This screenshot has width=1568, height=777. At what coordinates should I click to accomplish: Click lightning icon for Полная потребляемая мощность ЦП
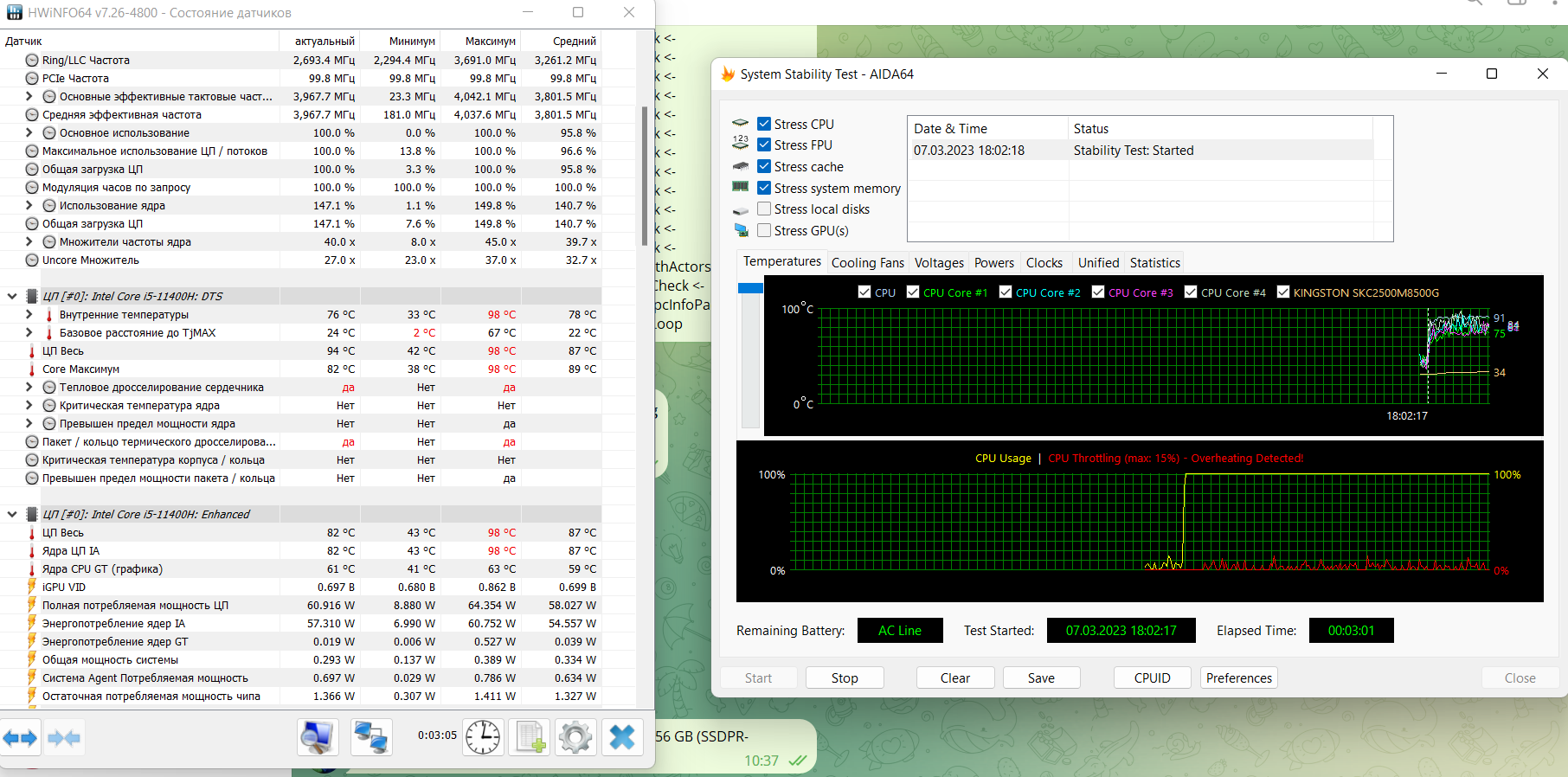[x=32, y=606]
